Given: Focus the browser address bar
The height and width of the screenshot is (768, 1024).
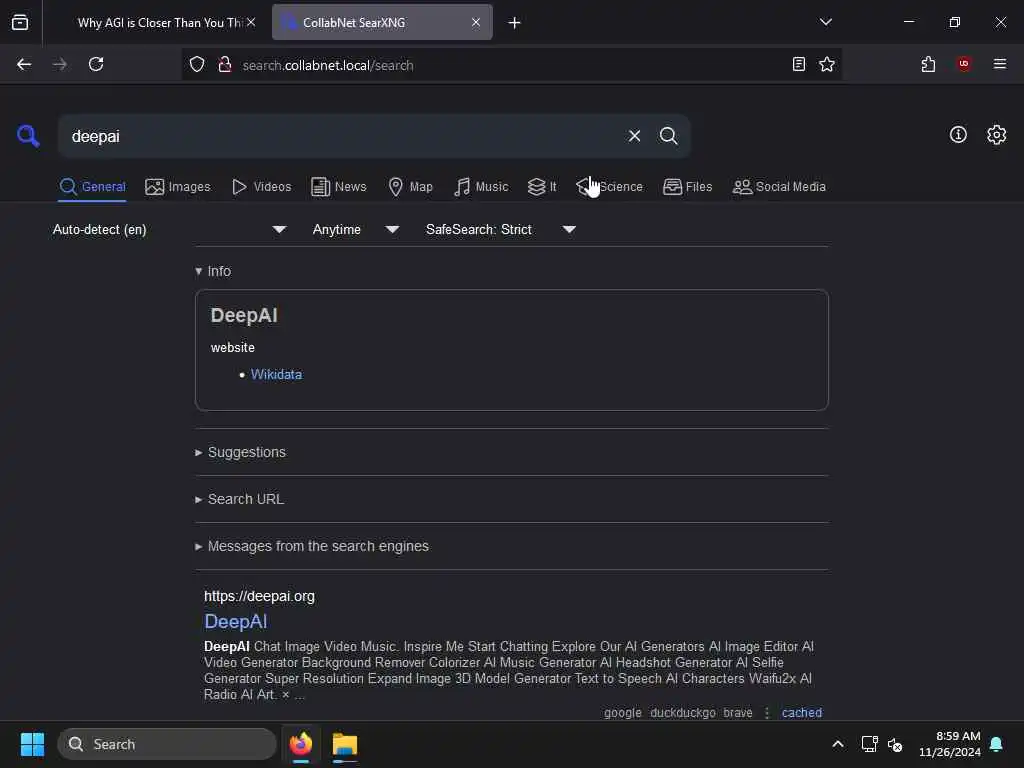Looking at the screenshot, I should (x=509, y=65).
